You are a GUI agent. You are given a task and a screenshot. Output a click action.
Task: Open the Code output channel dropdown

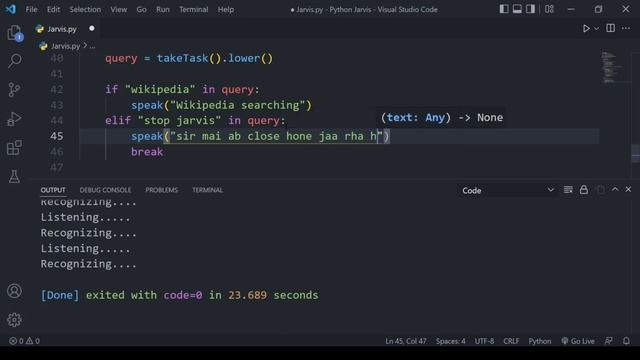pyautogui.click(x=508, y=190)
